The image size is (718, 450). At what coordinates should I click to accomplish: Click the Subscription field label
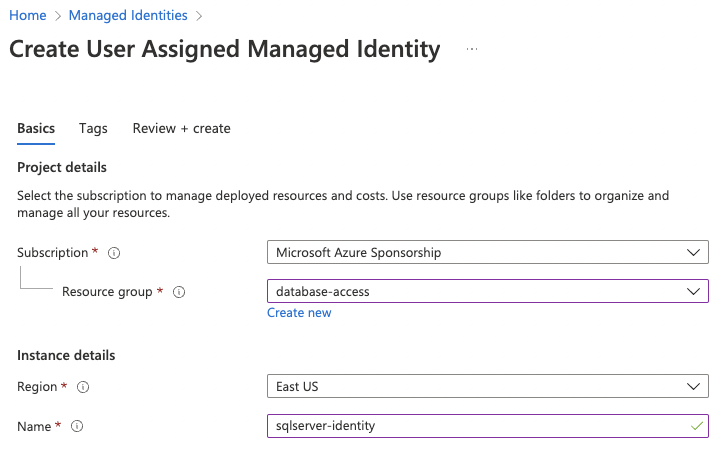pyautogui.click(x=52, y=253)
